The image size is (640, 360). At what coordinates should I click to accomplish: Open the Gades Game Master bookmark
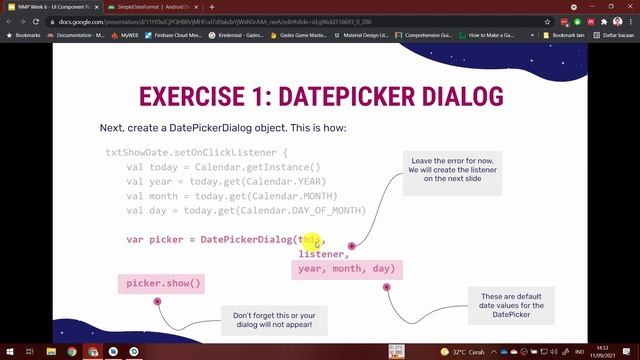click(x=298, y=36)
